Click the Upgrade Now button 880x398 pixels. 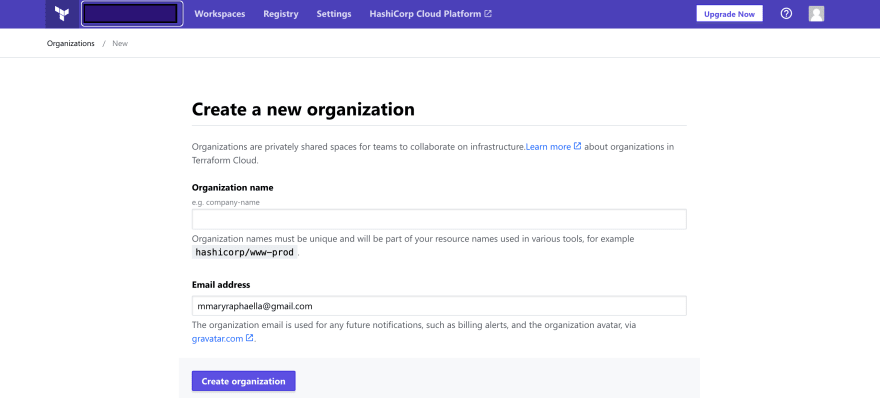pyautogui.click(x=729, y=14)
